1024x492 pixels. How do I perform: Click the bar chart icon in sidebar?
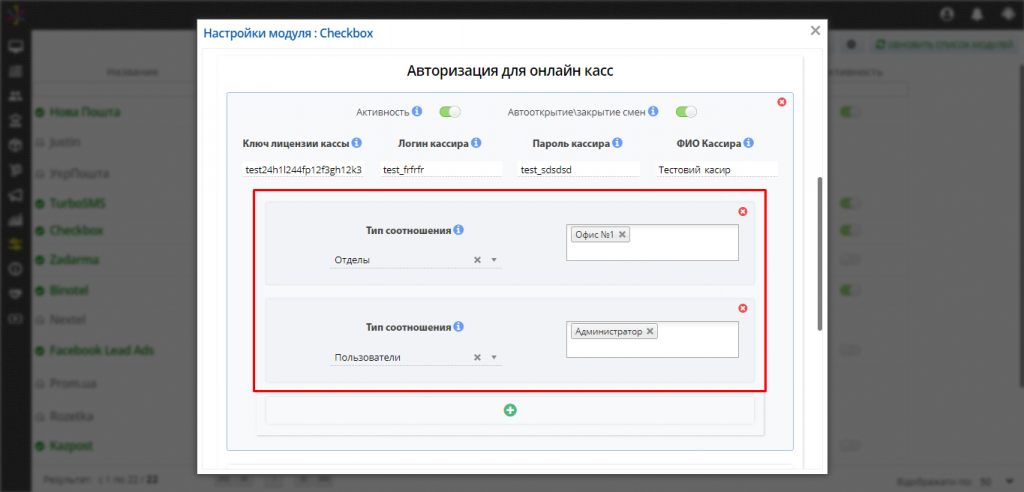(x=15, y=220)
